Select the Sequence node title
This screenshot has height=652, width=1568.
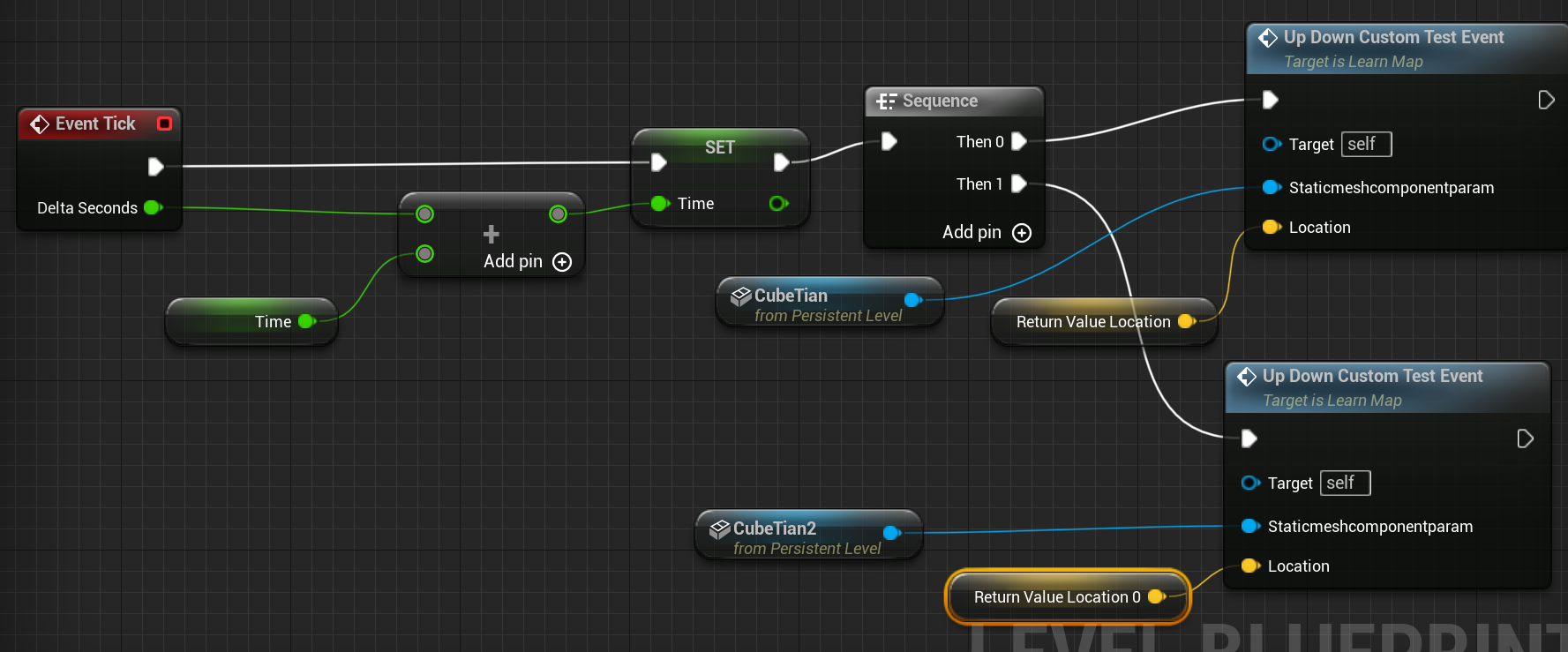940,101
